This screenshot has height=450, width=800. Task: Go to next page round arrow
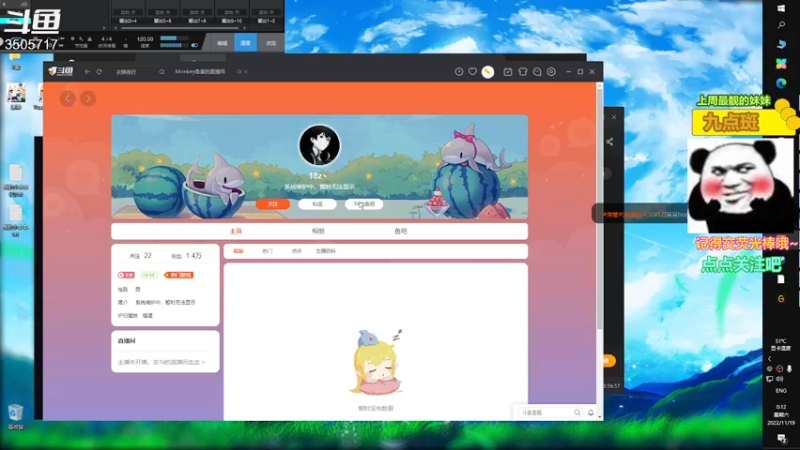(x=88, y=98)
